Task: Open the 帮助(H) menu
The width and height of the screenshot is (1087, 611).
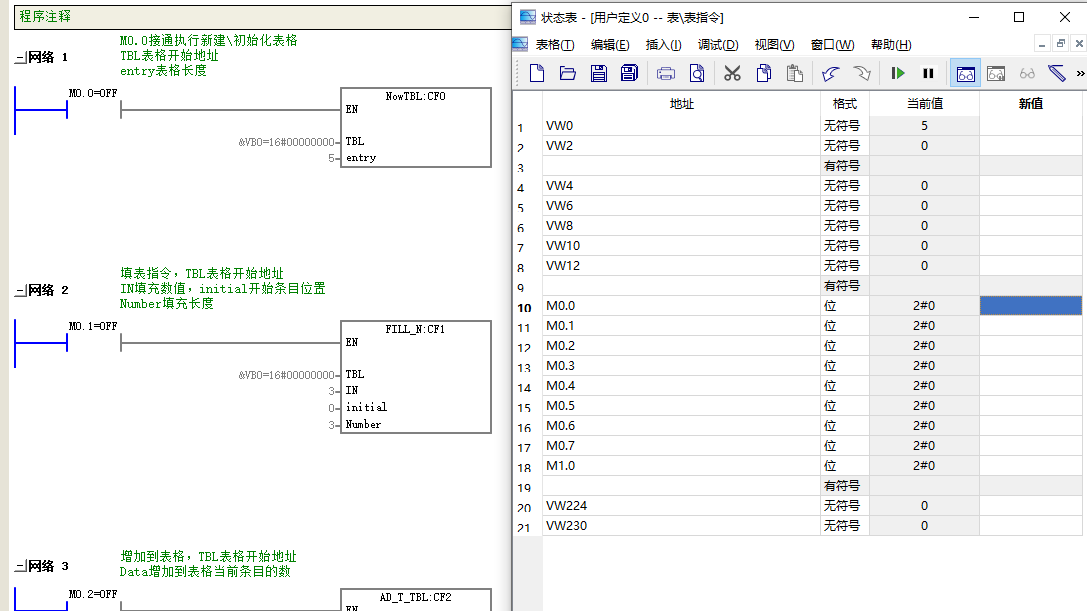Action: pos(891,45)
